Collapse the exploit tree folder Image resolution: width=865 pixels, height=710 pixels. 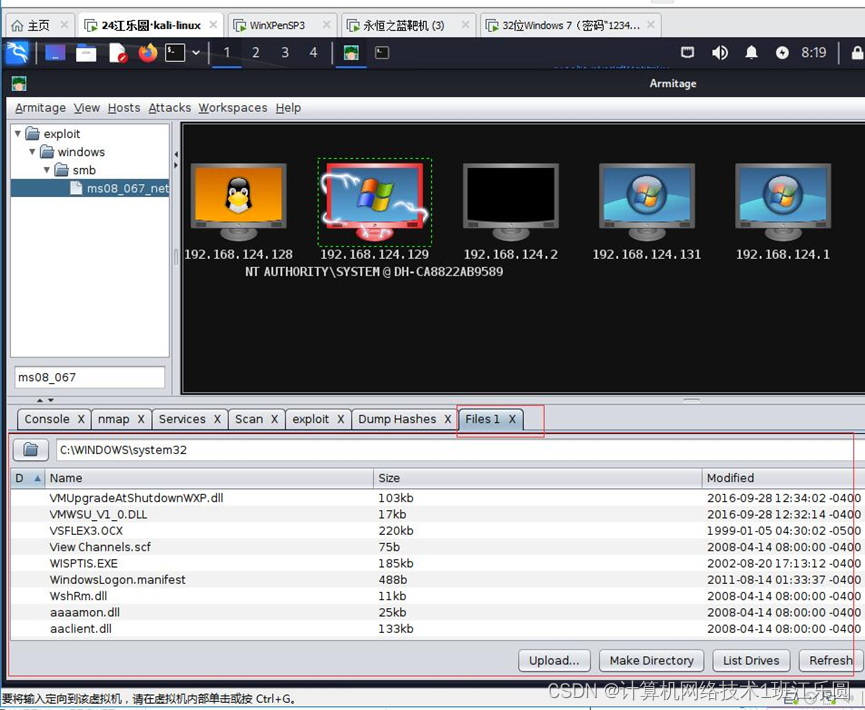pos(18,134)
